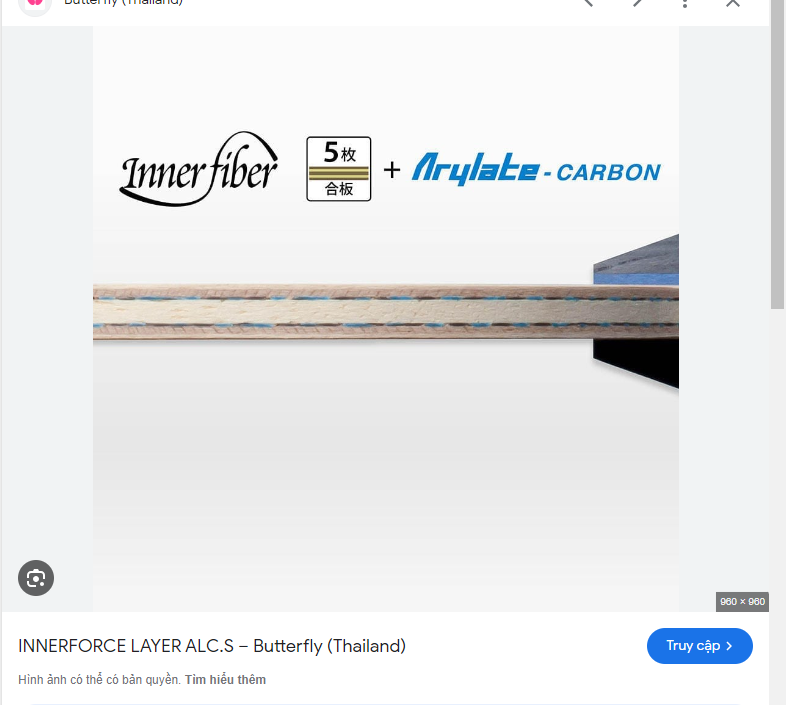Click the Butterfly pink favicon
This screenshot has height=705, width=786.
(x=35, y=4)
